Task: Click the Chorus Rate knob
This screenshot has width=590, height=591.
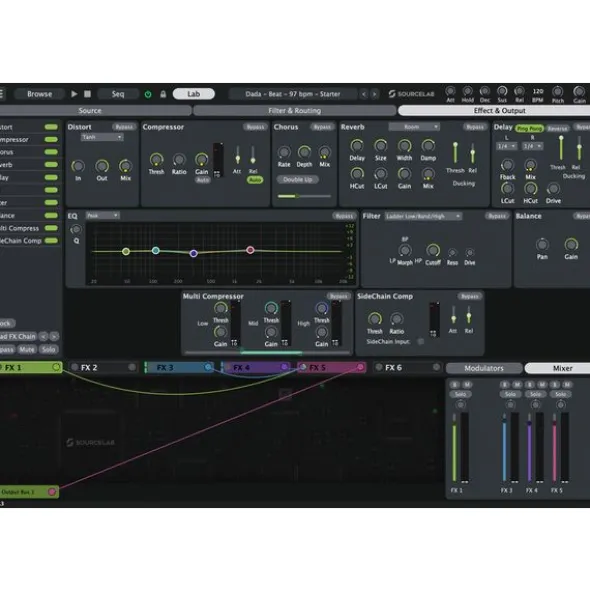Action: 284,152
